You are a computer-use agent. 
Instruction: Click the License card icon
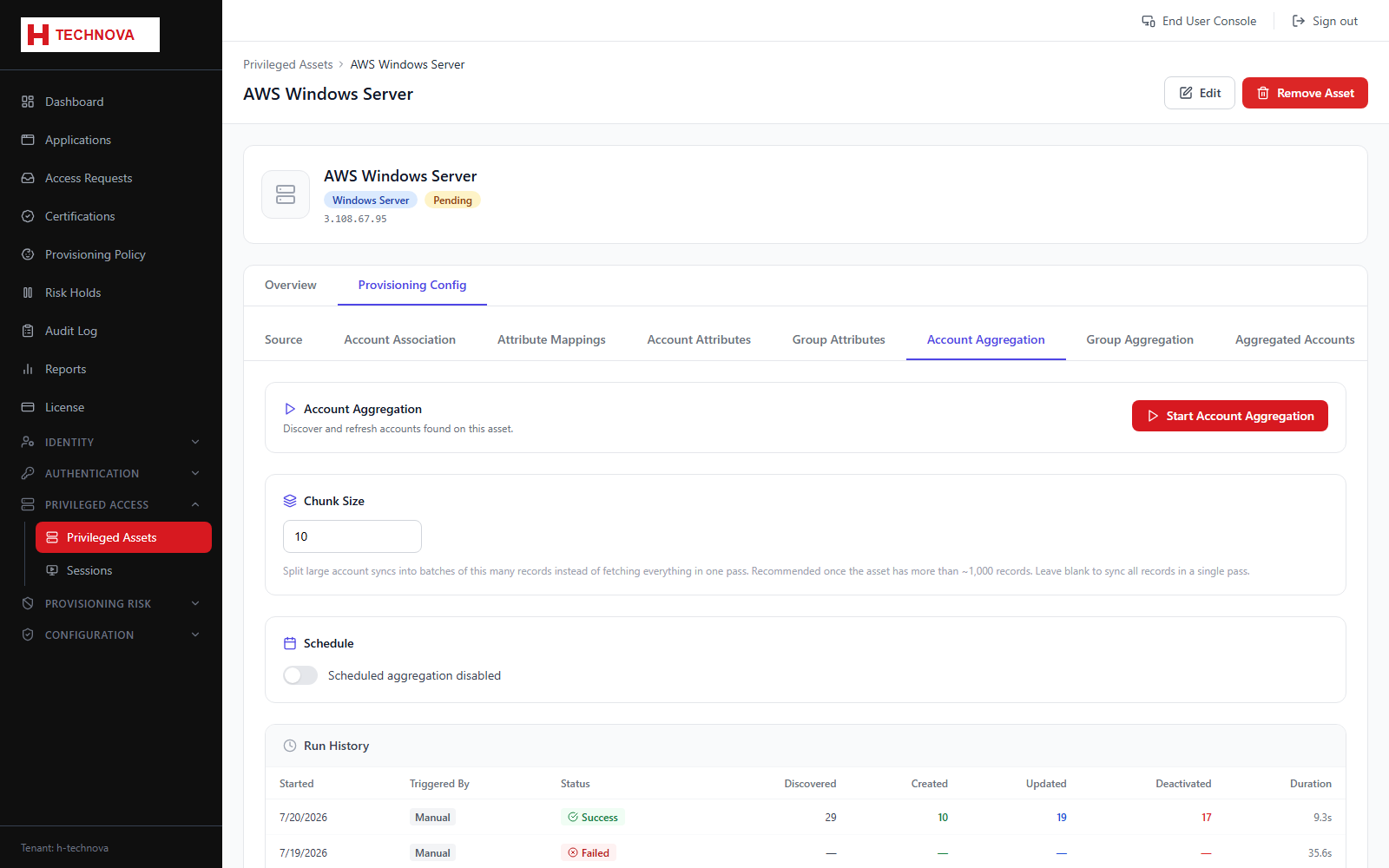click(28, 407)
